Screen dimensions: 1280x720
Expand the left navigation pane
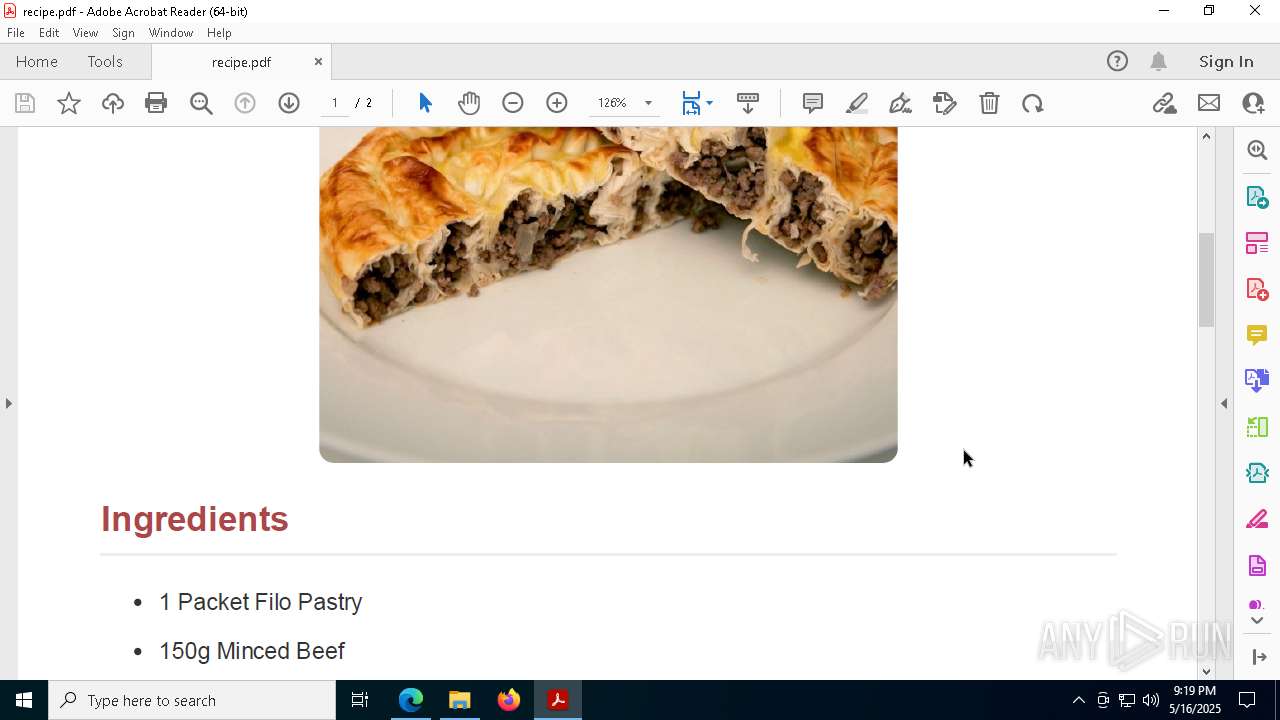point(8,403)
